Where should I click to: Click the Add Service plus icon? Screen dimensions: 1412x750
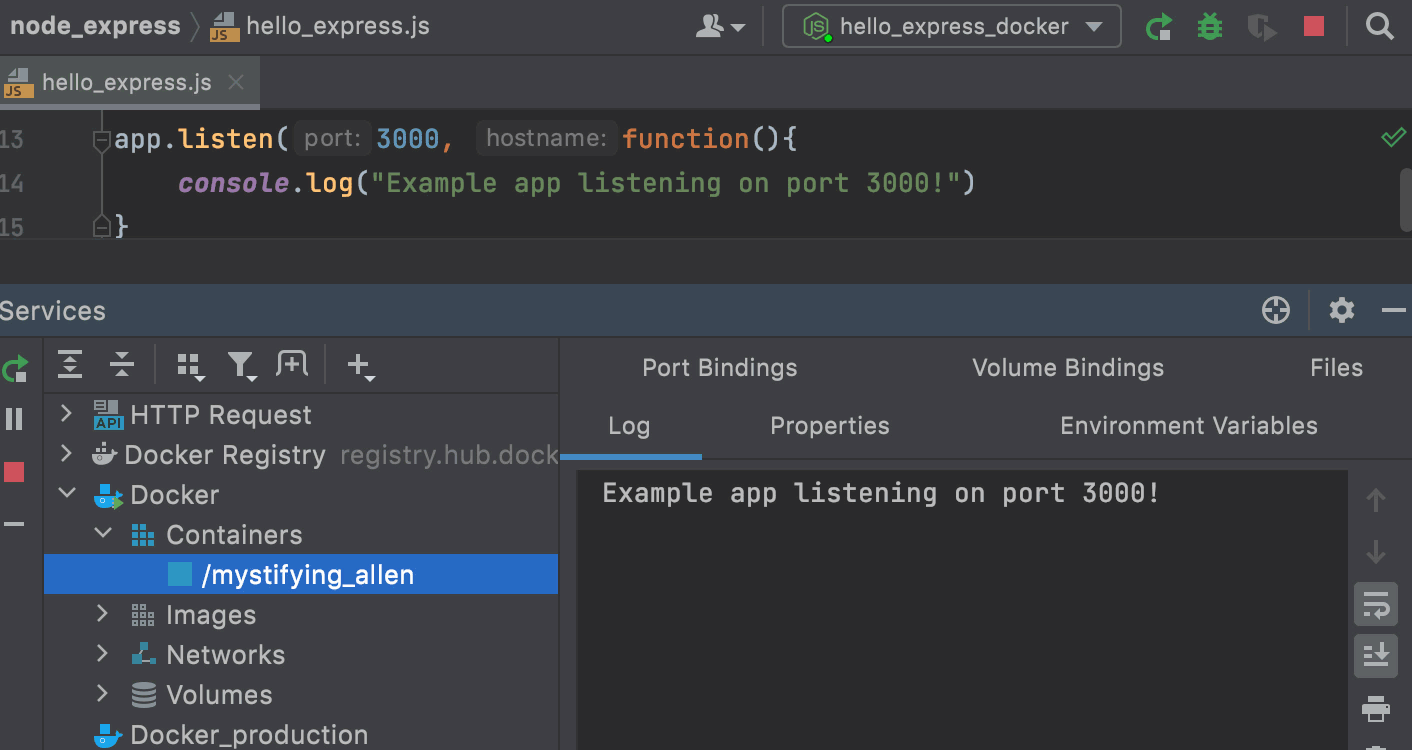[x=359, y=366]
